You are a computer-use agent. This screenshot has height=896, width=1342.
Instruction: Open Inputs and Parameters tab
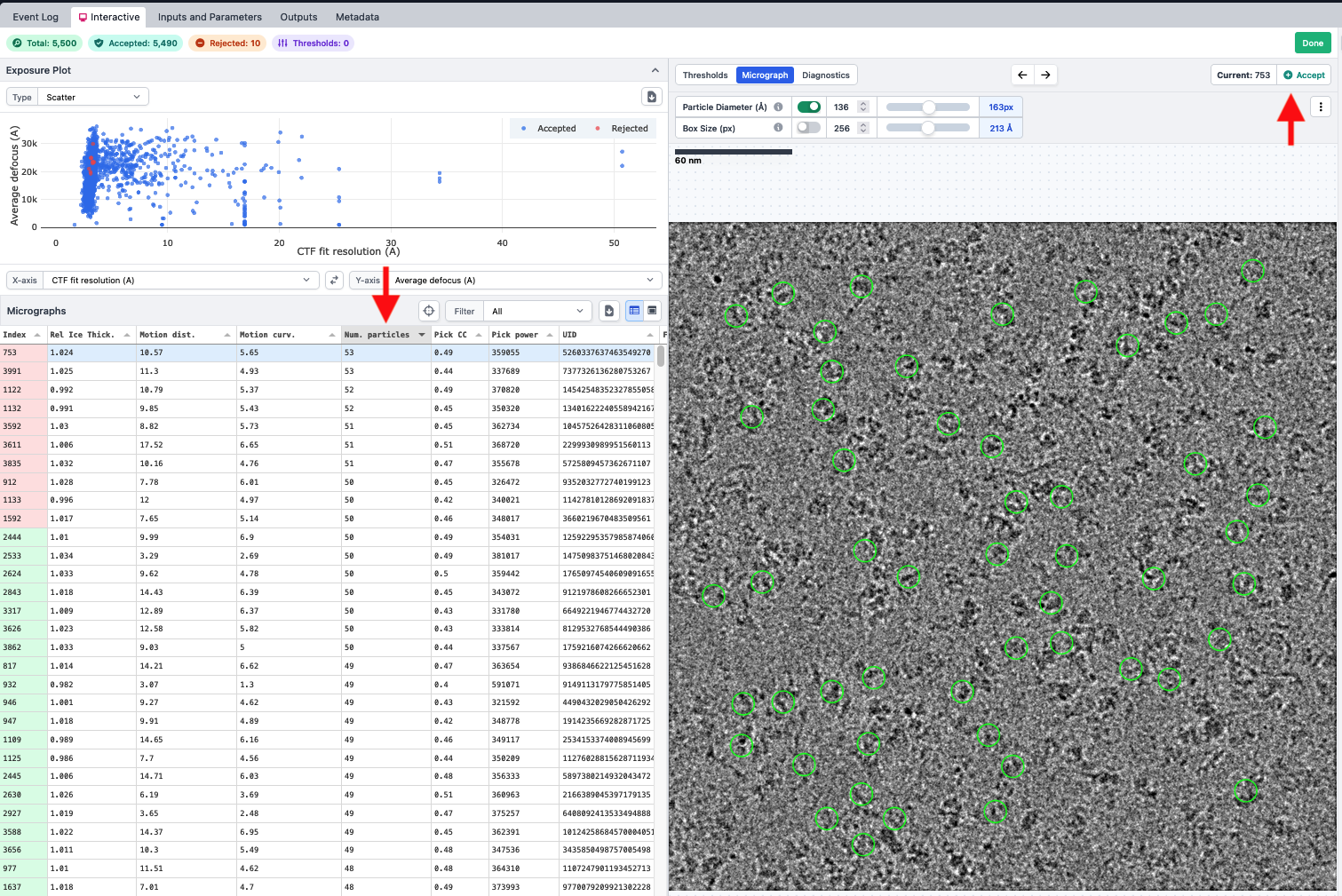pyautogui.click(x=210, y=17)
